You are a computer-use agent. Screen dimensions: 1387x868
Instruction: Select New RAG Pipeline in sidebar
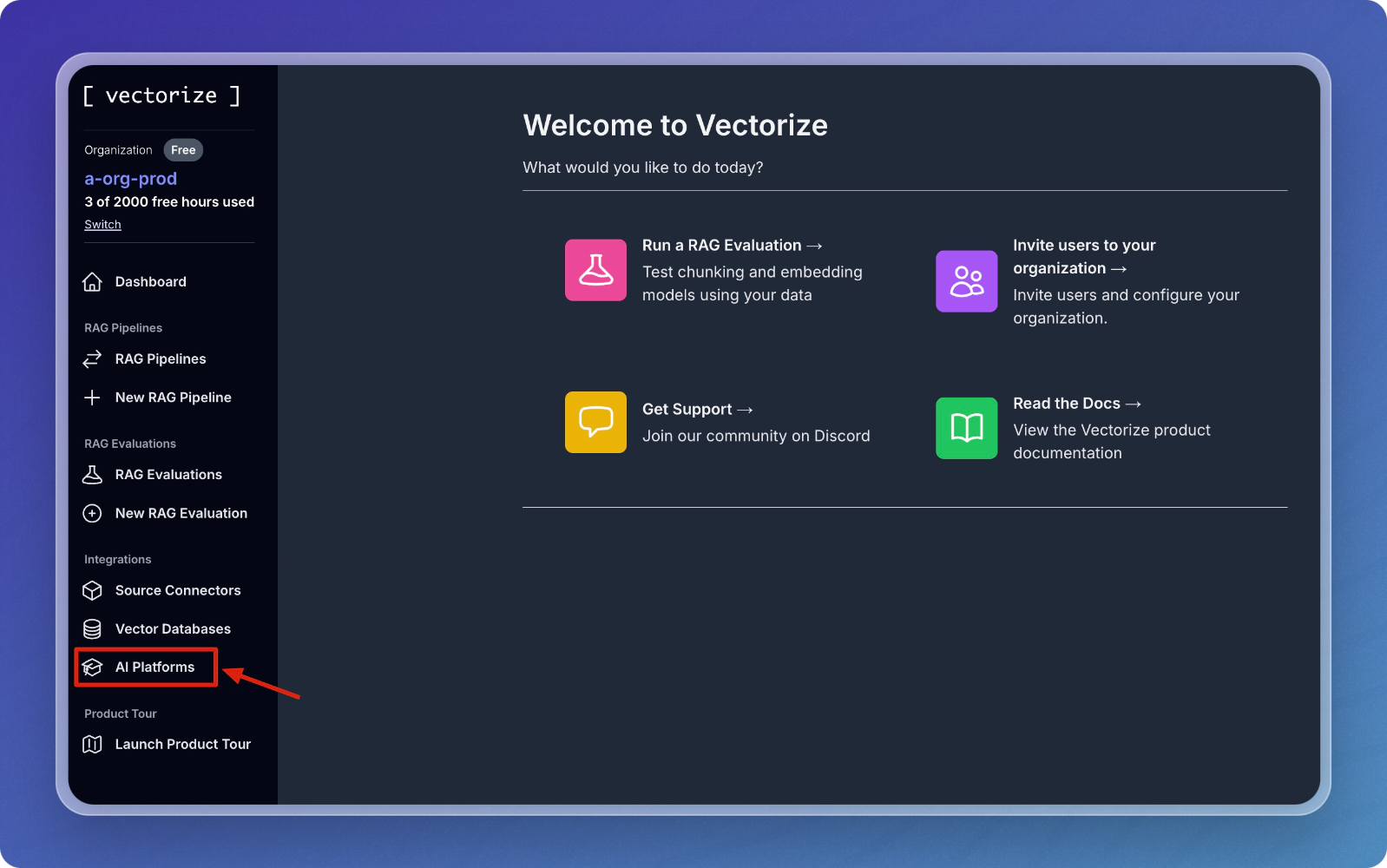click(174, 398)
